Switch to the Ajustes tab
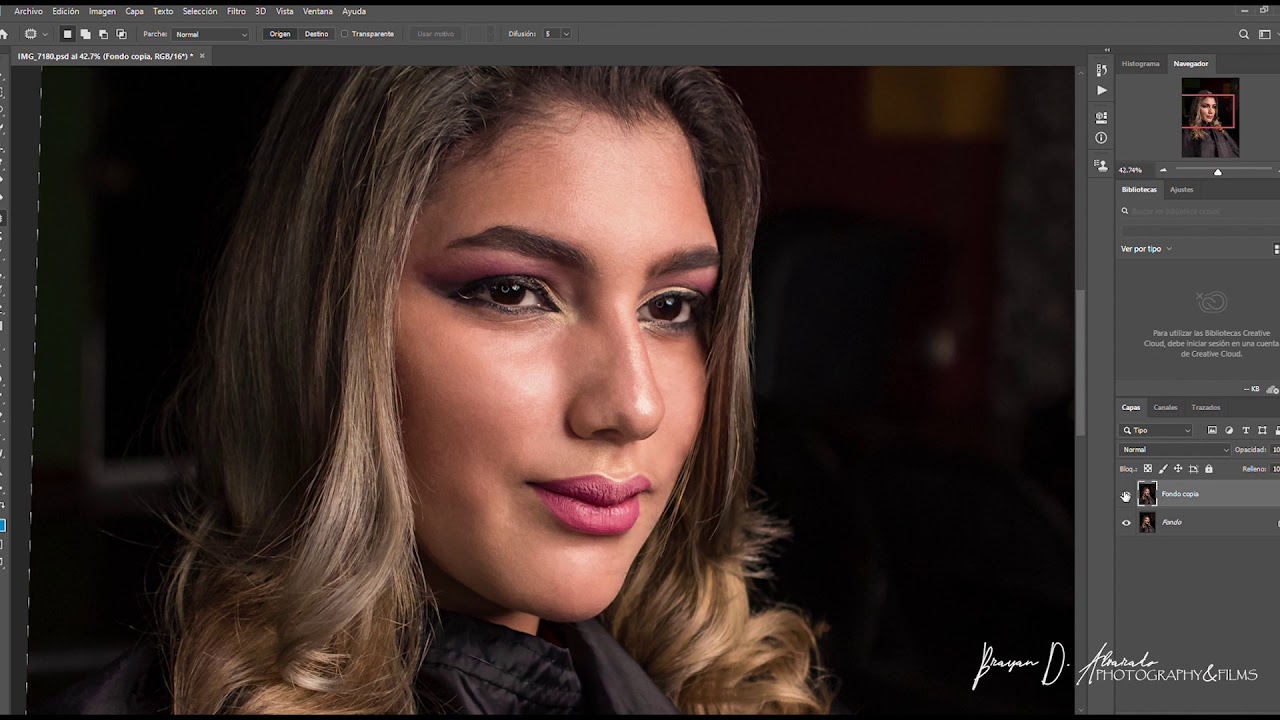 point(1182,190)
